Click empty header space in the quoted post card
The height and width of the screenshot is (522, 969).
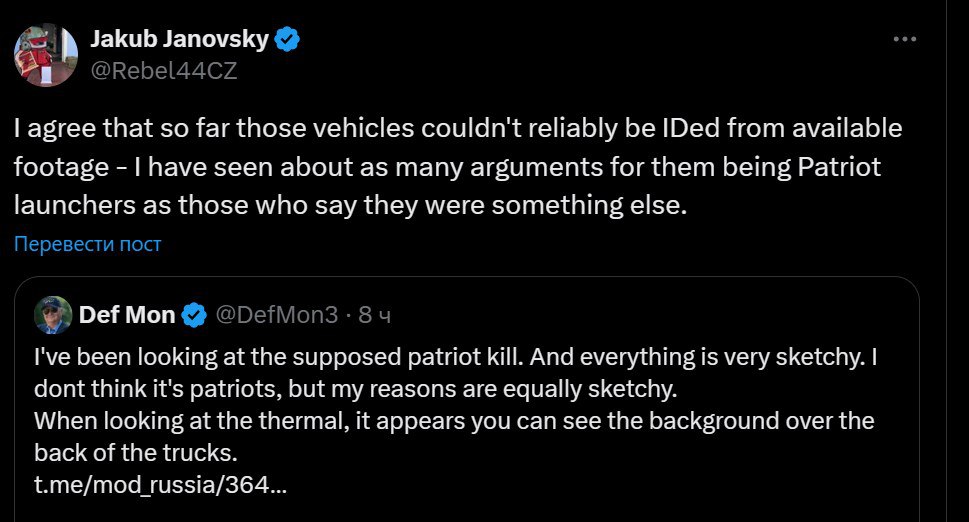(x=650, y=314)
